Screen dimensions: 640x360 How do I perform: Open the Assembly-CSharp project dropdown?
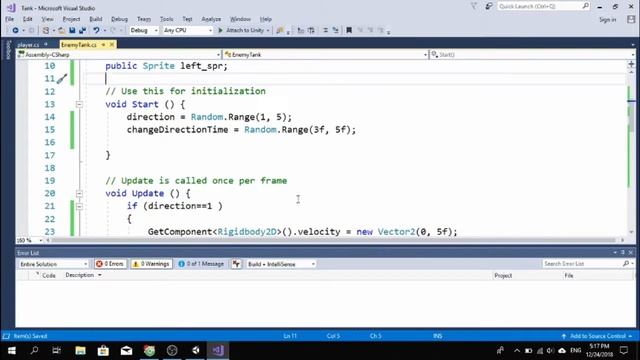coord(119,54)
